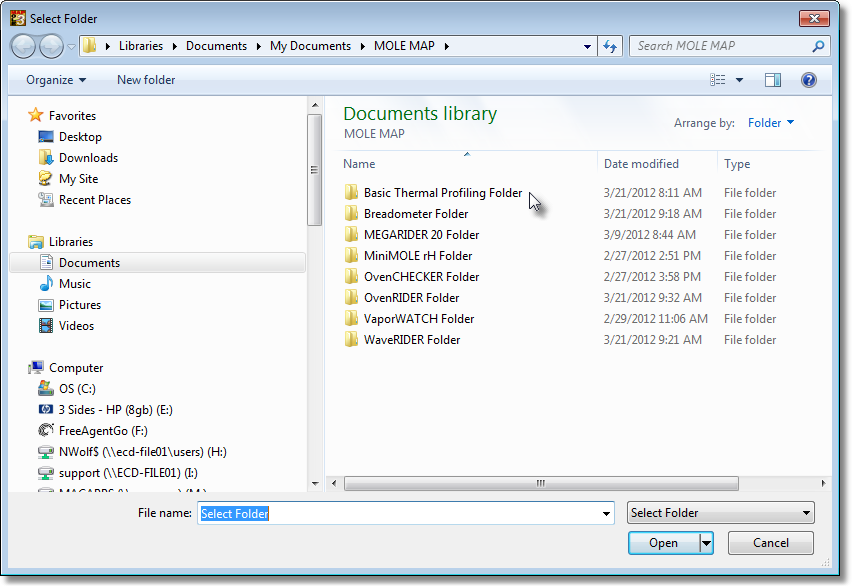This screenshot has height=588, width=852.
Task: Click the Forward navigation arrow
Action: pos(52,46)
